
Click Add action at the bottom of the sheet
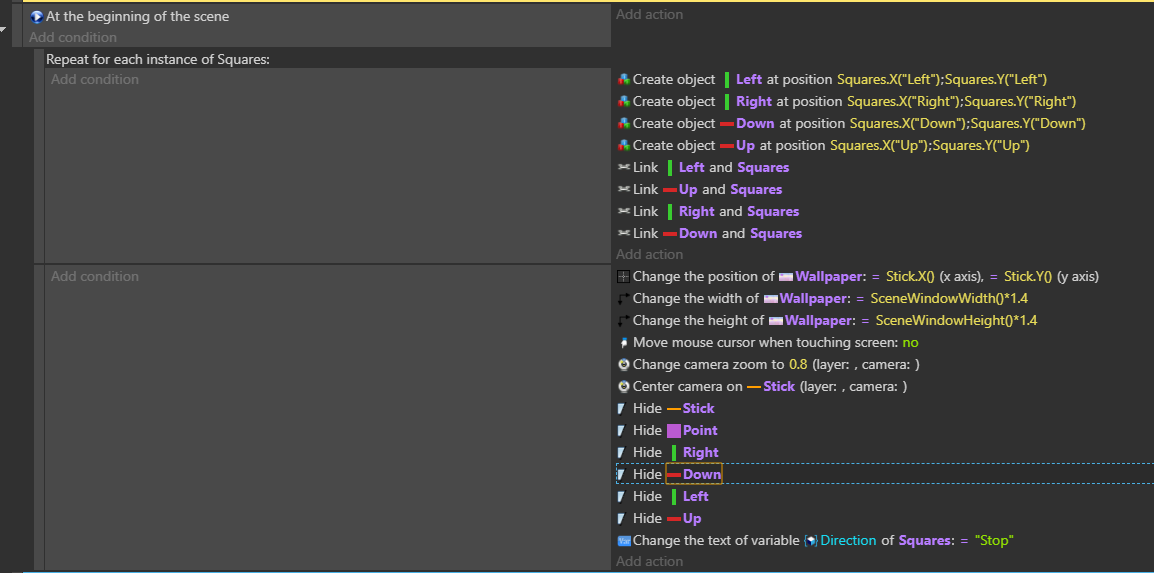tap(649, 562)
